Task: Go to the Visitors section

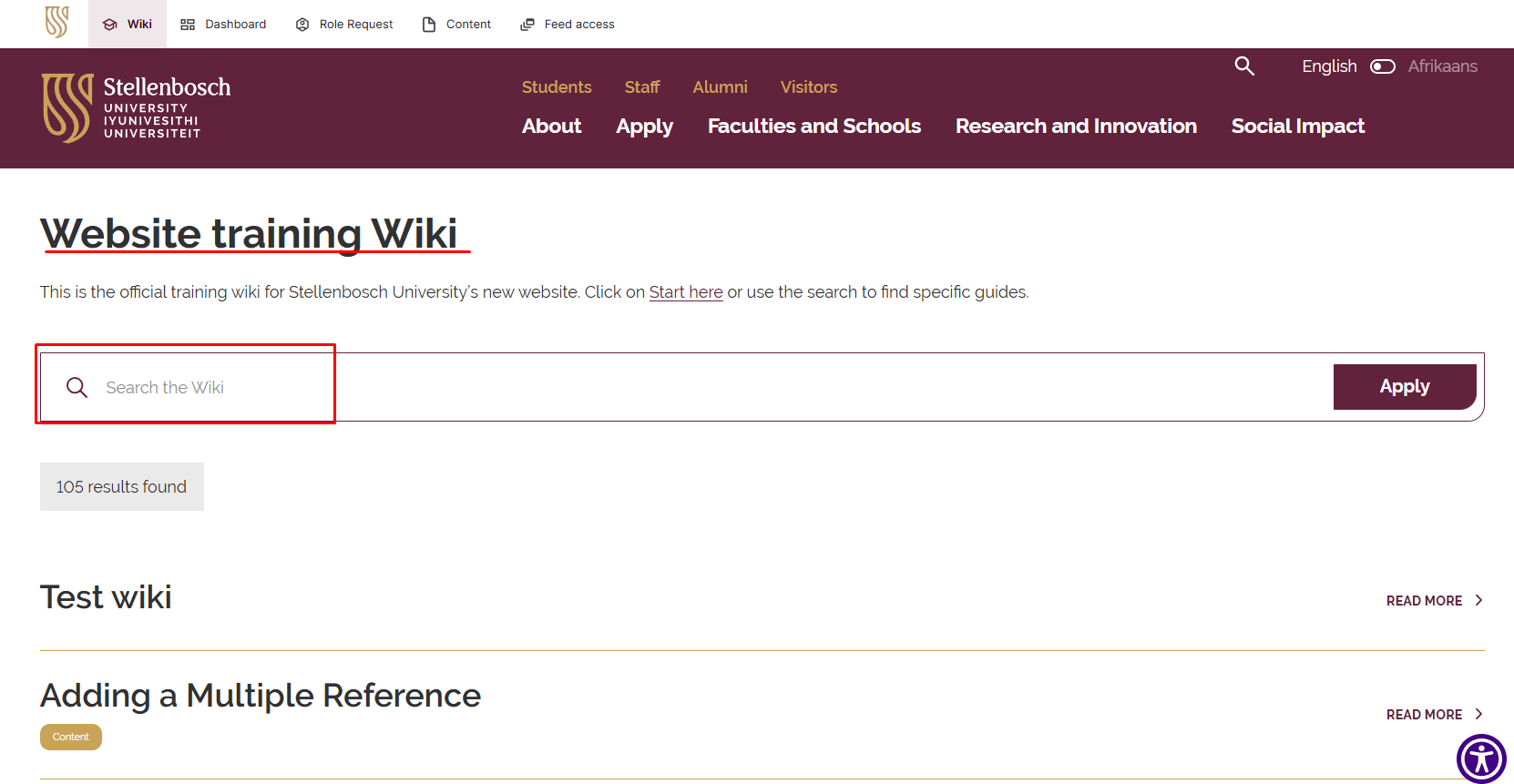Action: (809, 87)
